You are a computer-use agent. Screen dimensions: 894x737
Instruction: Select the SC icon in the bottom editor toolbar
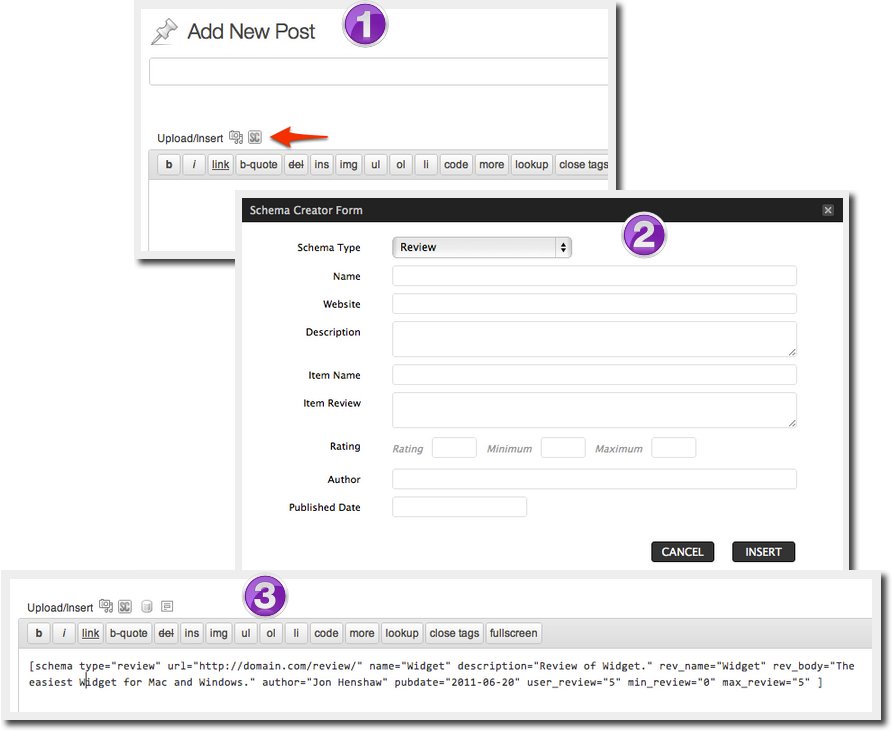[125, 606]
